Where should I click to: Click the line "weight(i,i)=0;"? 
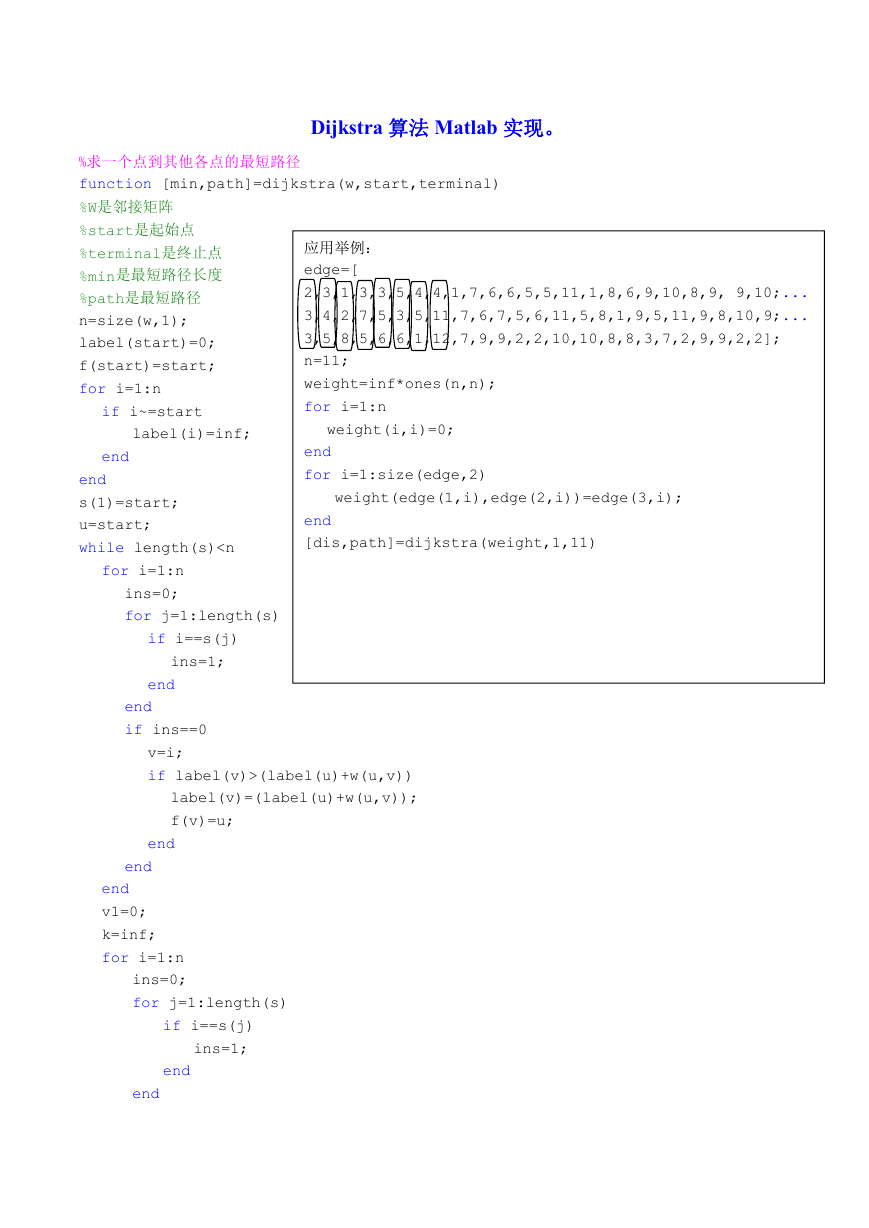click(390, 430)
